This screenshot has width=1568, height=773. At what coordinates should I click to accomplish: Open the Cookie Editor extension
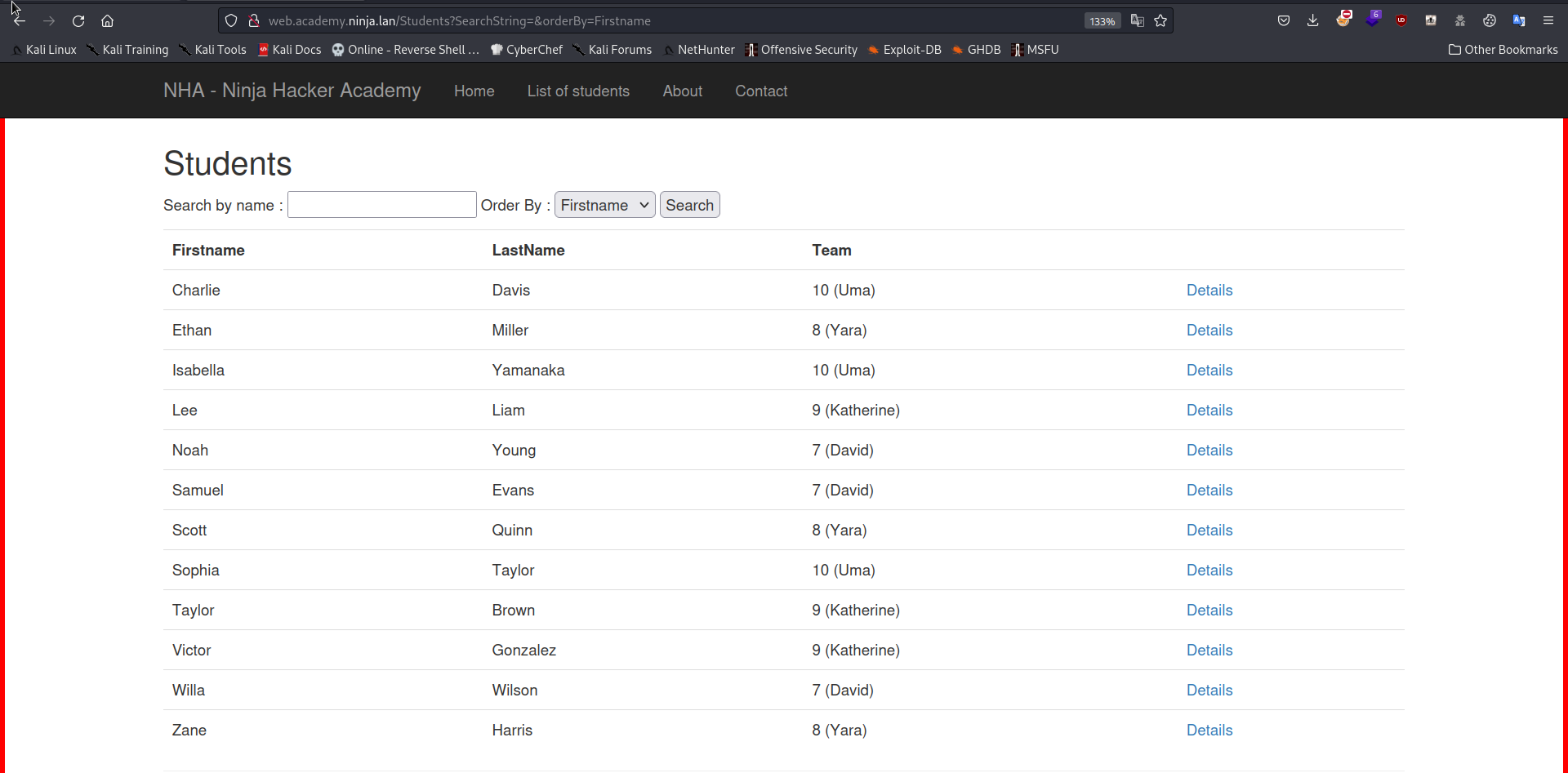click(x=1489, y=20)
